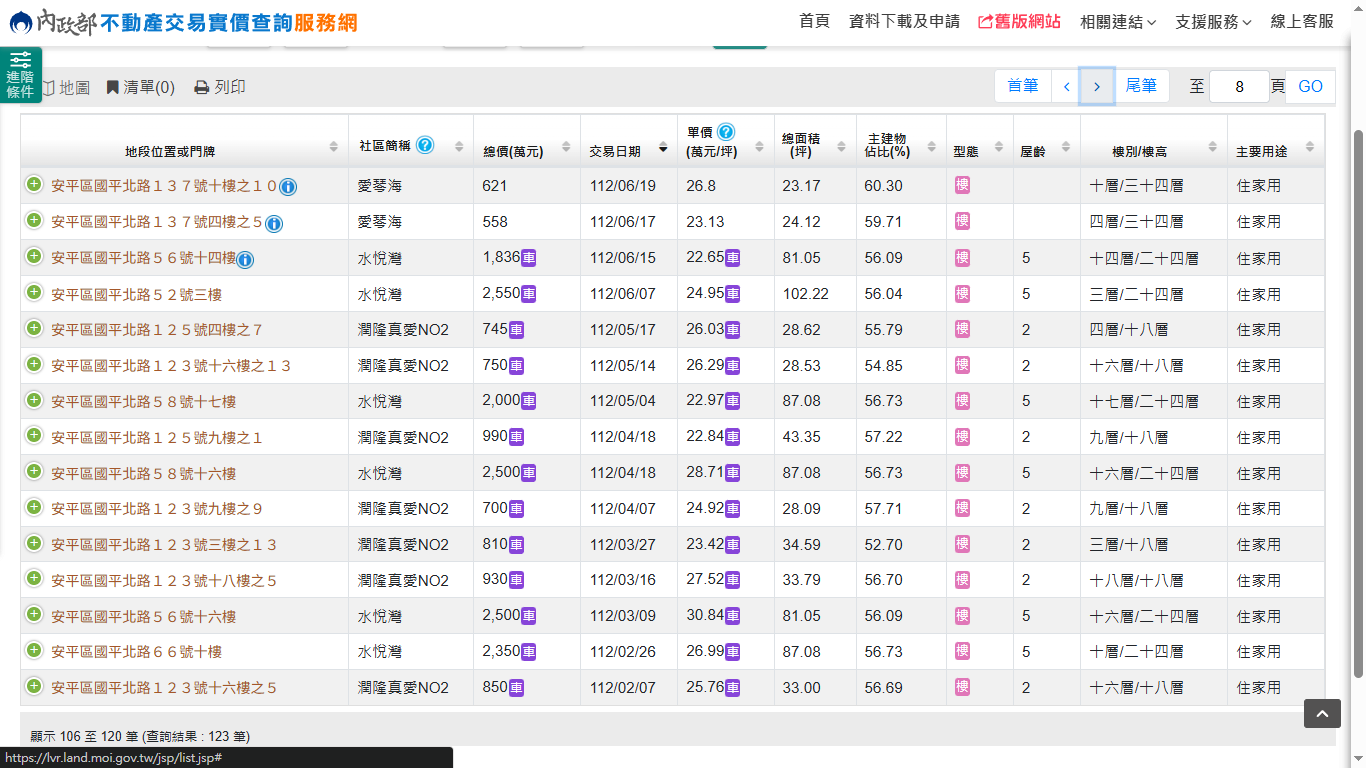
Task: Go to 資料下載及申請 page
Action: click(904, 22)
